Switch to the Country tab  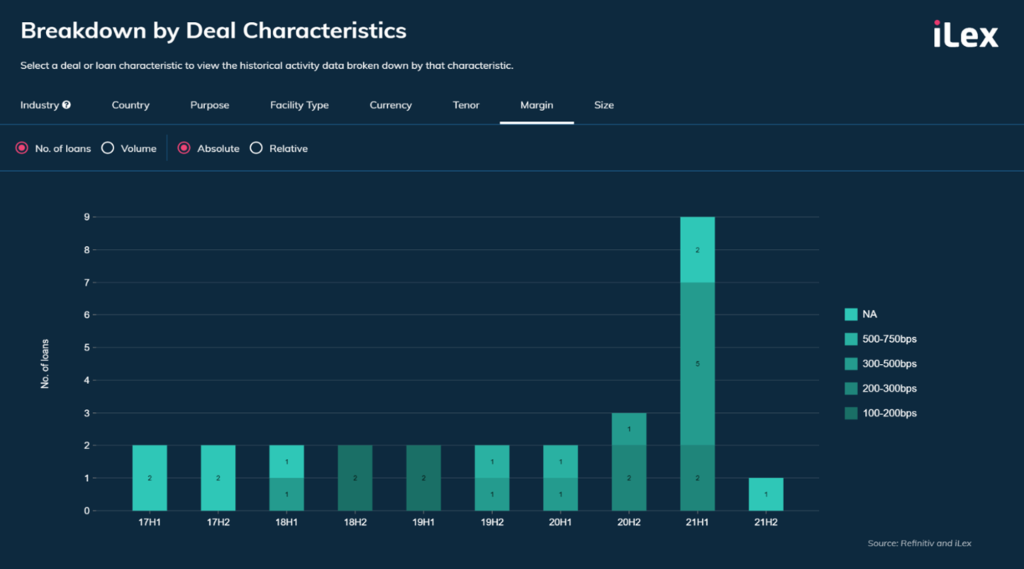coord(130,105)
